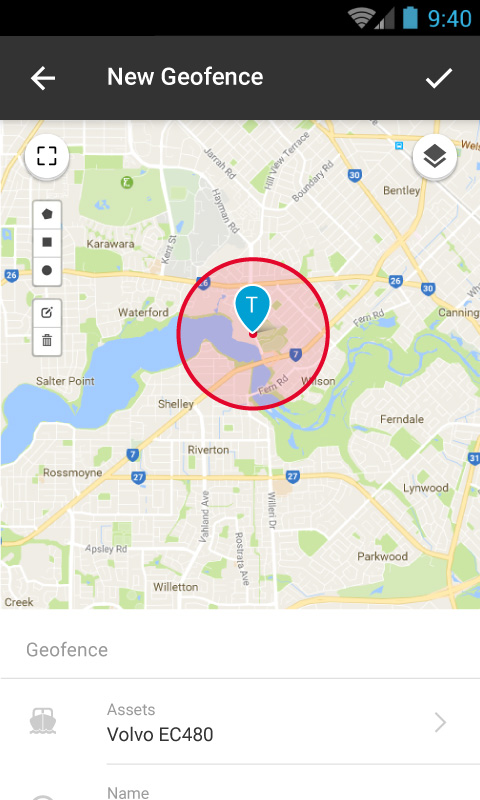Tap the back arrow in header
This screenshot has height=800, width=480.
click(43, 78)
